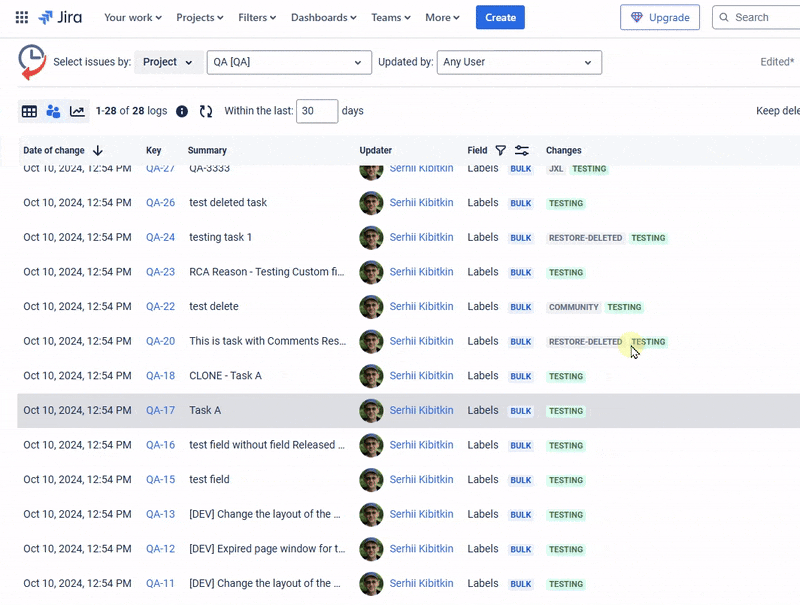Open the chart view icon
Image resolution: width=800 pixels, height=605 pixels.
[77, 111]
